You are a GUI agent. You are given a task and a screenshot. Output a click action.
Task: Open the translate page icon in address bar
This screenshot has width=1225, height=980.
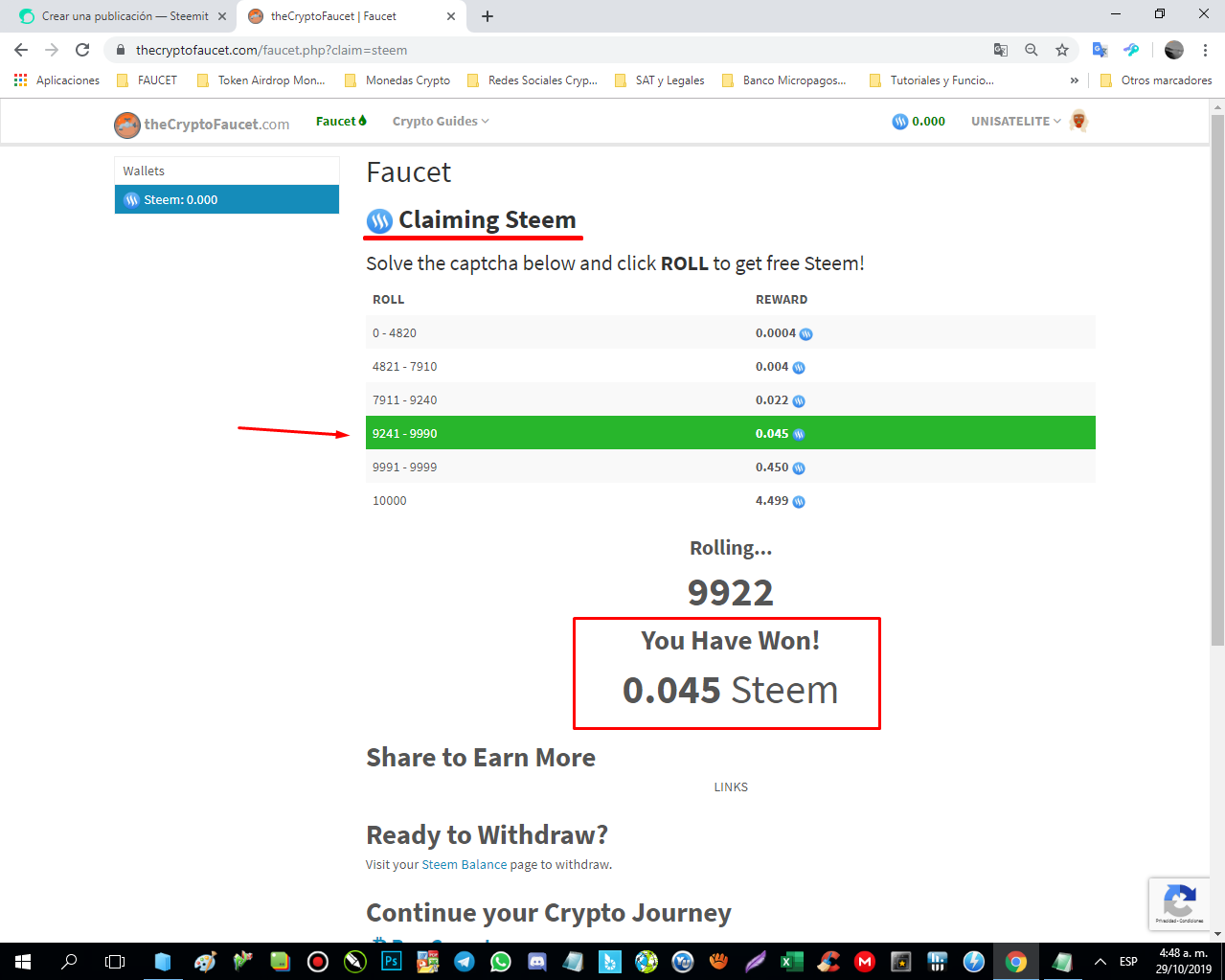click(x=1001, y=50)
